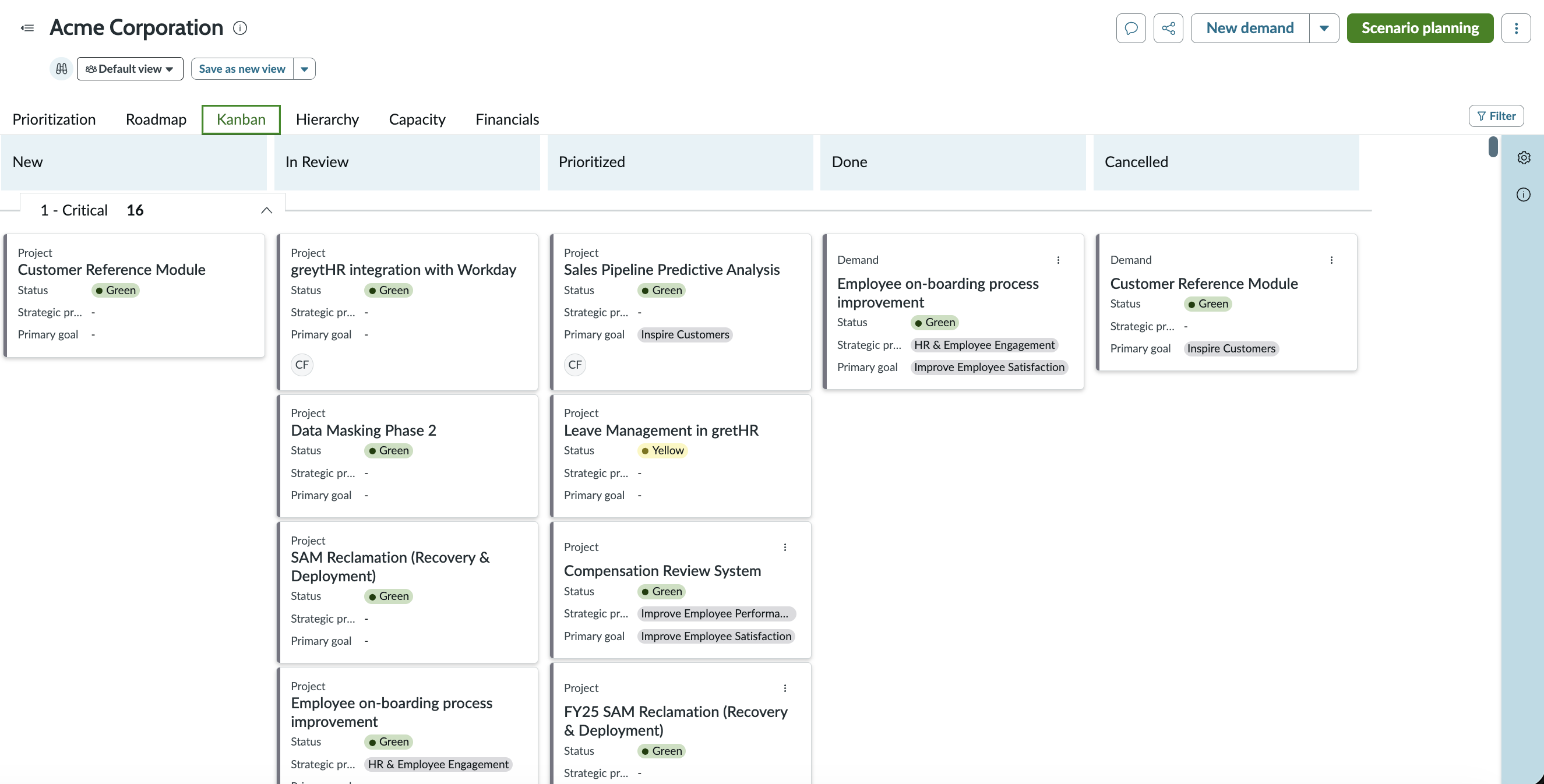The width and height of the screenshot is (1544, 784).
Task: Click Green status on Data Masking card
Action: 389,451
